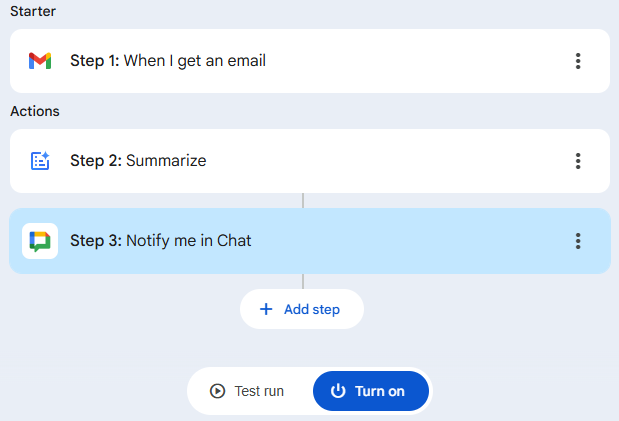Start a test run with the "Test run" label
Screen dimensions: 619x421
pos(259,391)
